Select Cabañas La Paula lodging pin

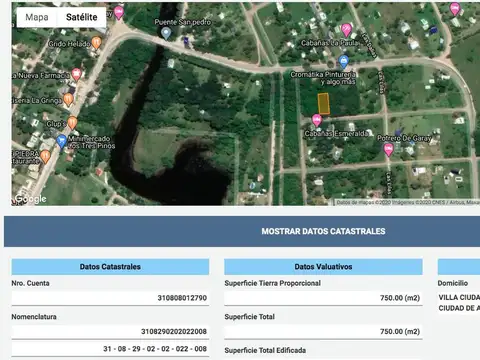pyautogui.click(x=347, y=30)
